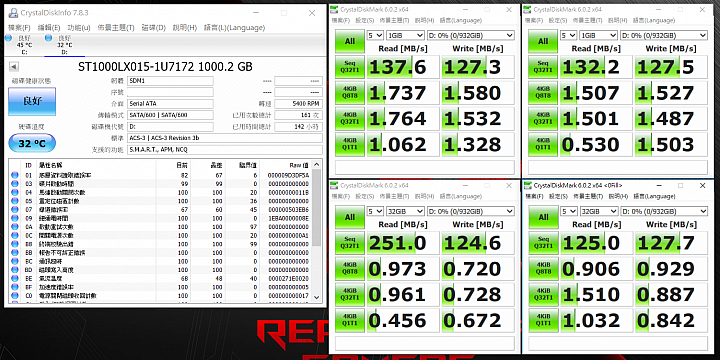720x360 pixels.
Task: Open count dropdown in window with 251.0 read
Action: (375, 211)
